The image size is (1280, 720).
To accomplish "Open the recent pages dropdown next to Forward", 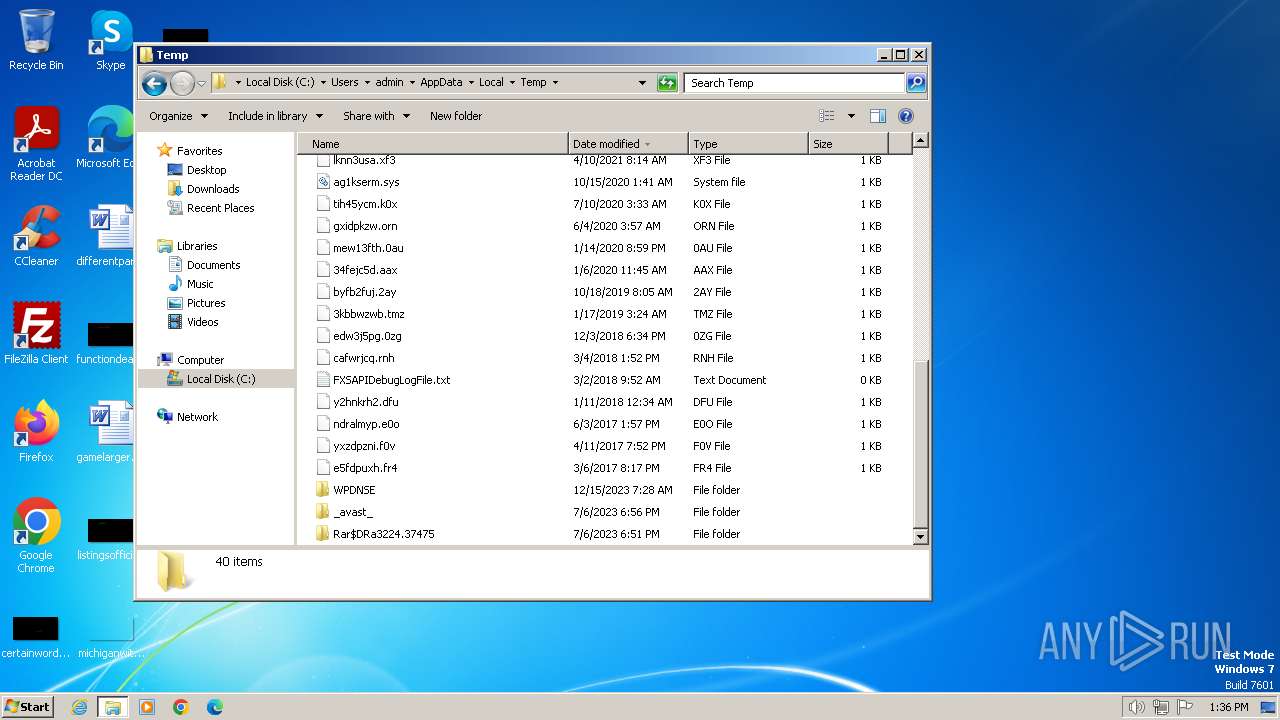I will (202, 83).
